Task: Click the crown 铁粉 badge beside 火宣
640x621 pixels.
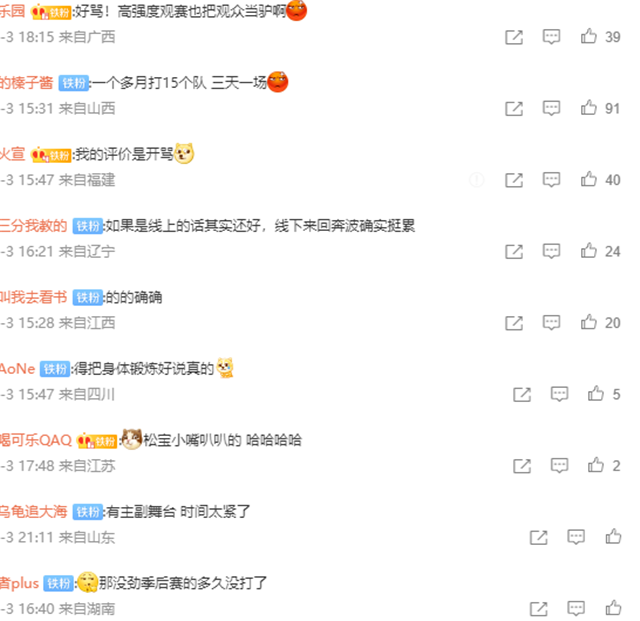Action: tap(51, 155)
